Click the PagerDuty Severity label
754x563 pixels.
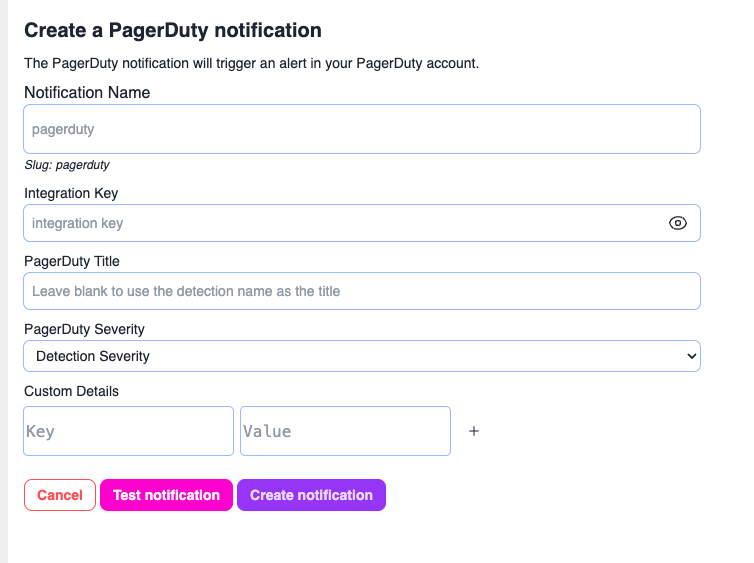[84, 329]
